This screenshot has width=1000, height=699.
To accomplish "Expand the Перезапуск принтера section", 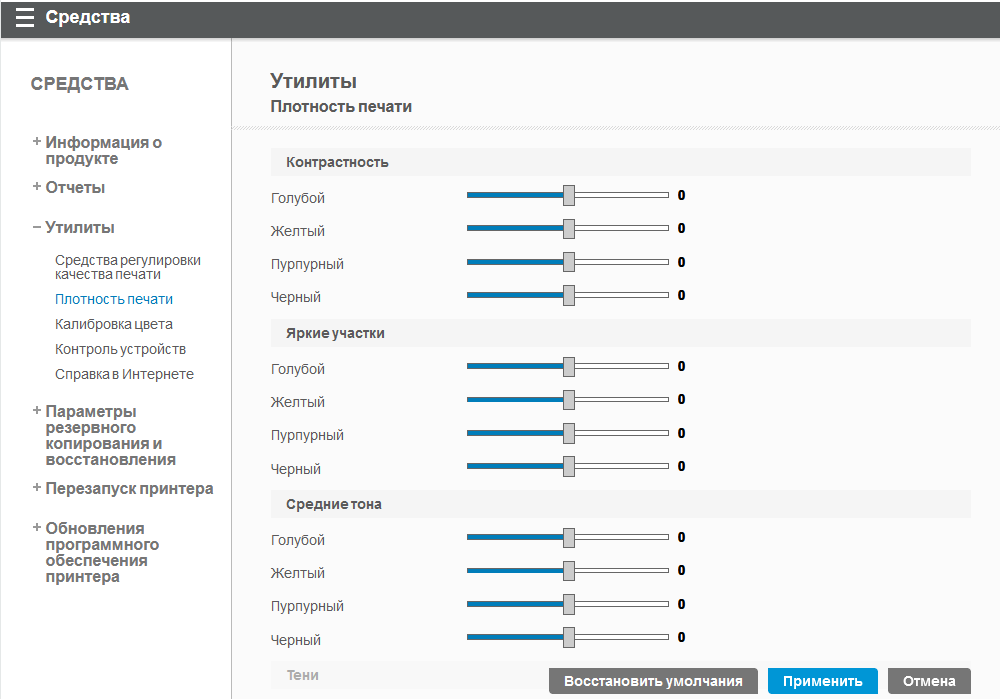I will click(x=129, y=488).
